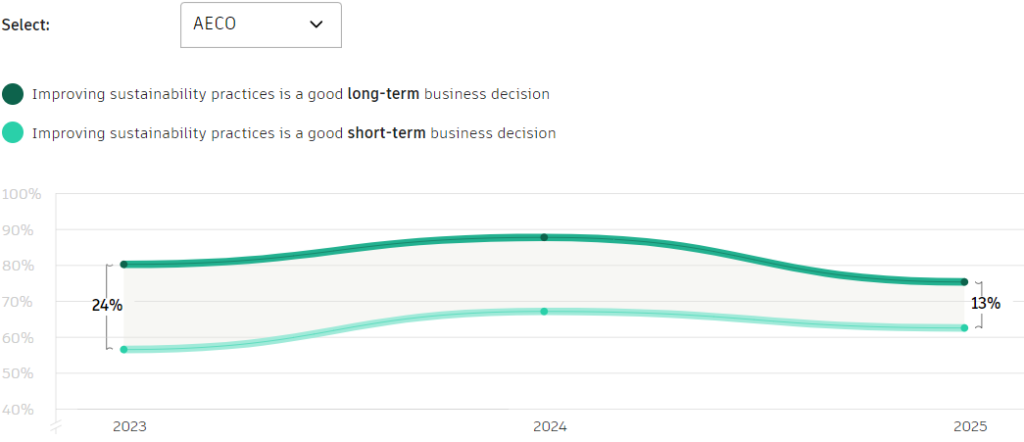Click the 2025 short-term data point
The image size is (1024, 442).
(964, 328)
